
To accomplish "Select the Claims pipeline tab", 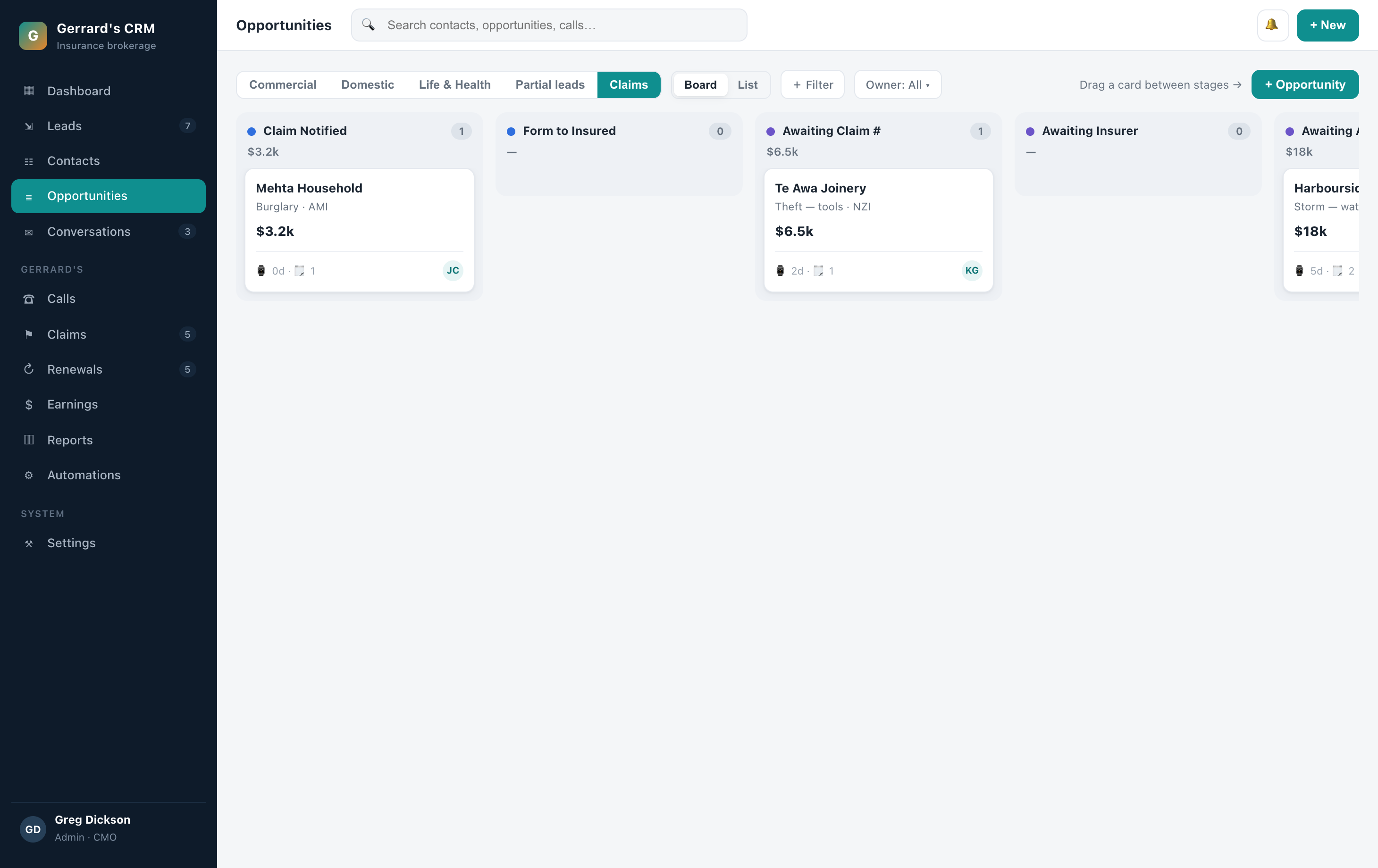I will (628, 85).
